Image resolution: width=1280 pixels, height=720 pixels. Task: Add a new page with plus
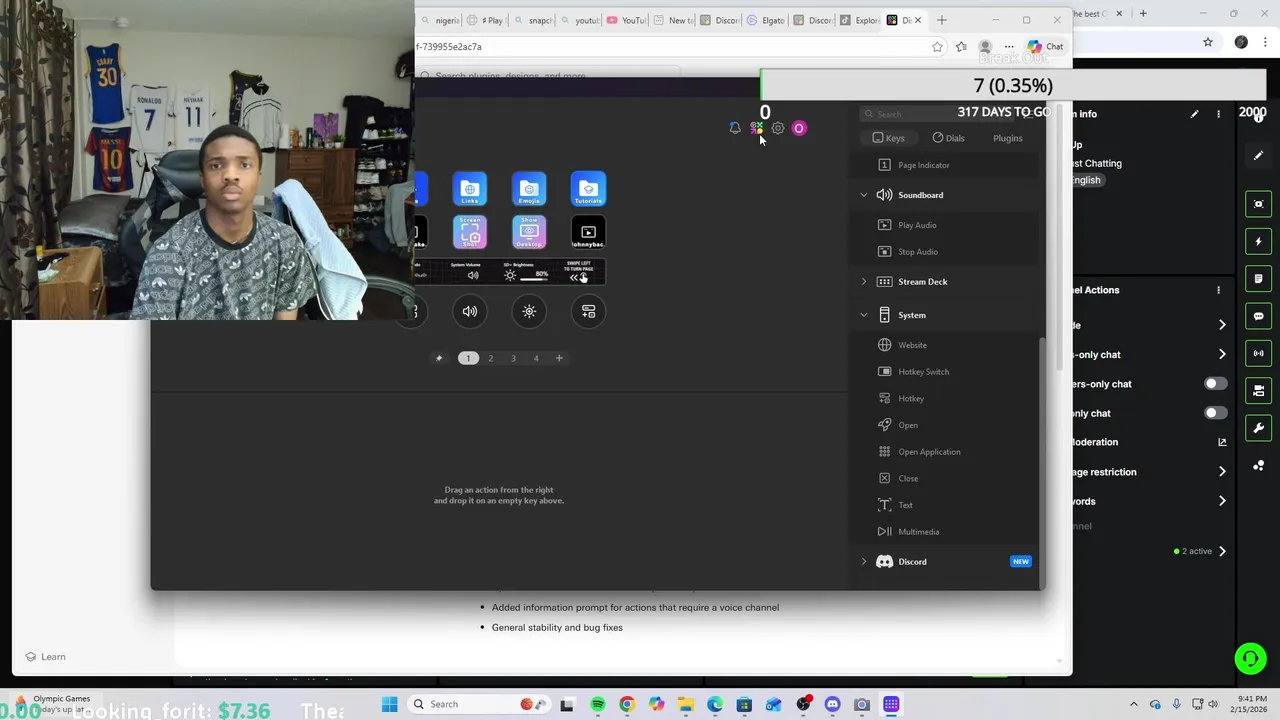coord(559,358)
